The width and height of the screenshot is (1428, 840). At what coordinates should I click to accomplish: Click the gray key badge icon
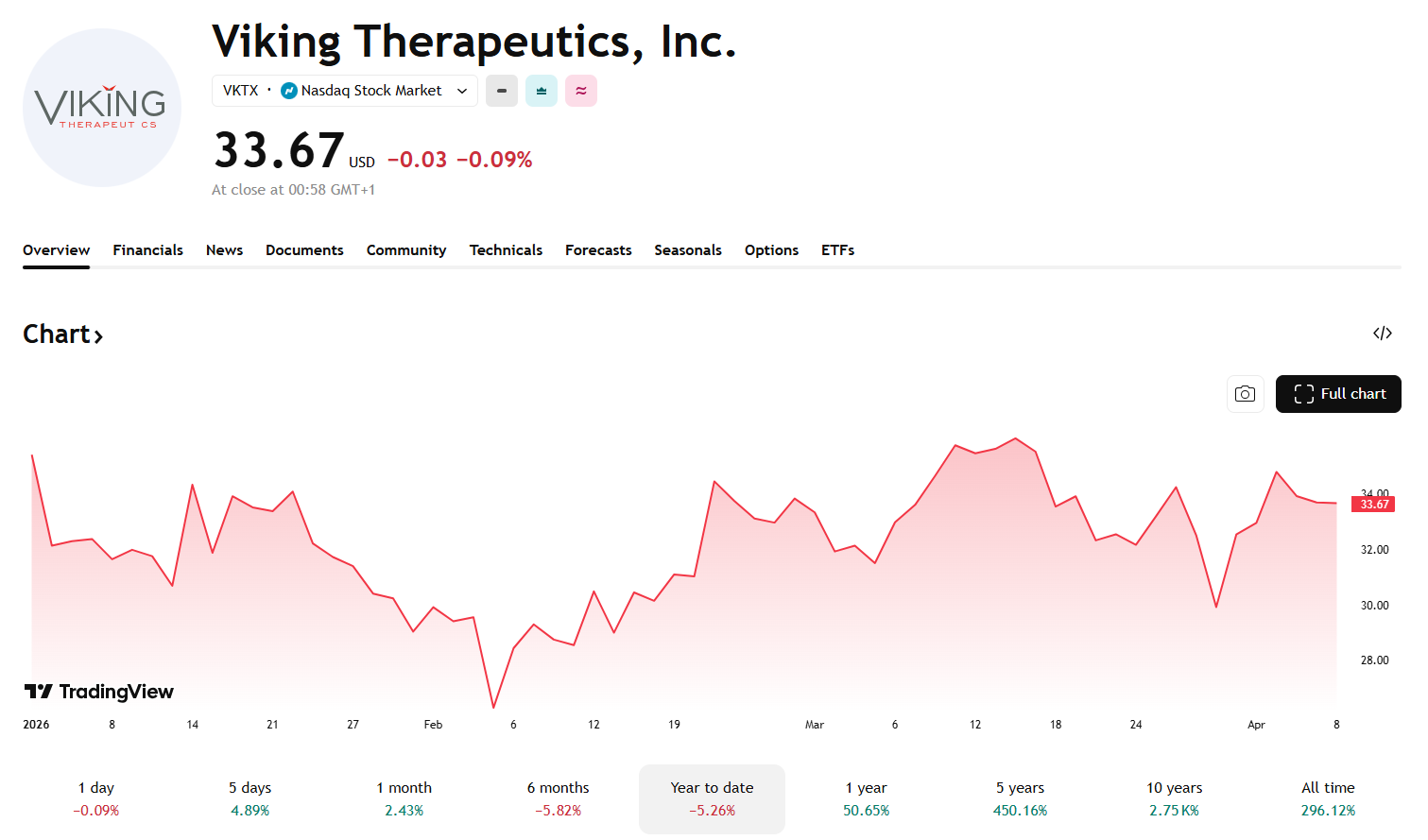point(502,91)
